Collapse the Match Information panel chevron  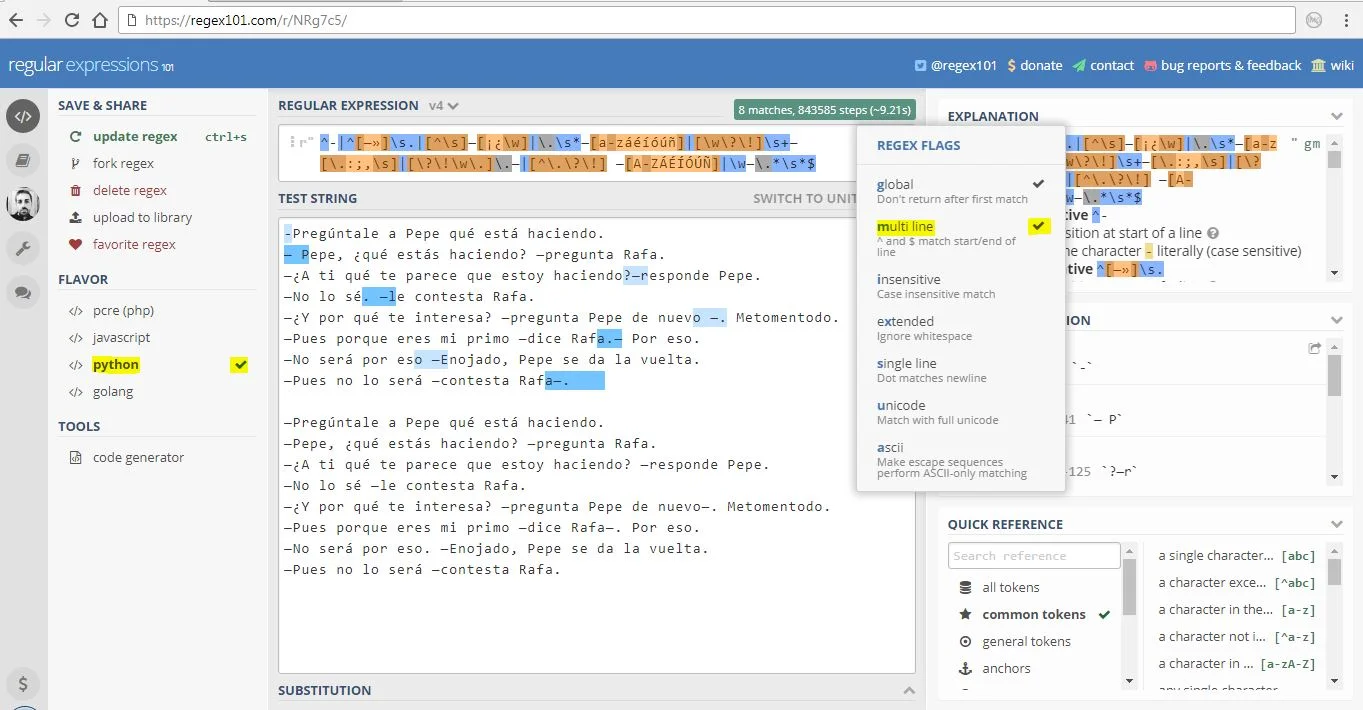click(1337, 321)
